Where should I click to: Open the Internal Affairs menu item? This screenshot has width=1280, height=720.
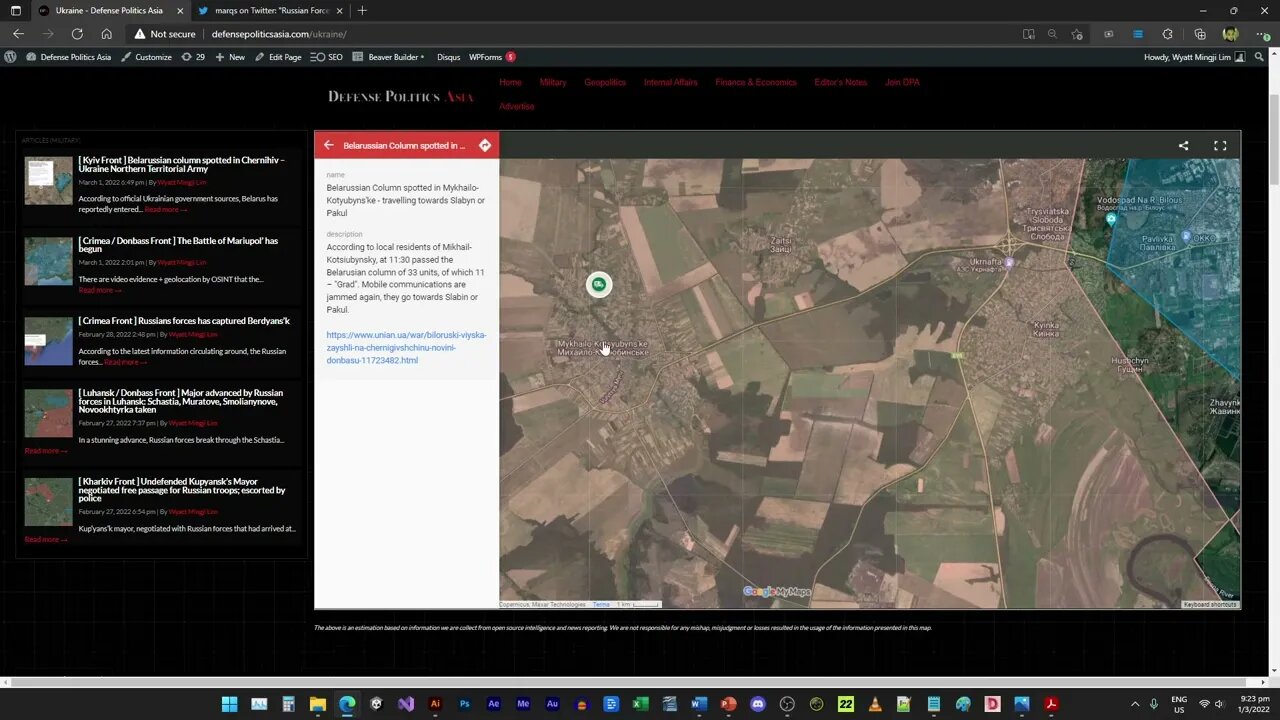(671, 82)
